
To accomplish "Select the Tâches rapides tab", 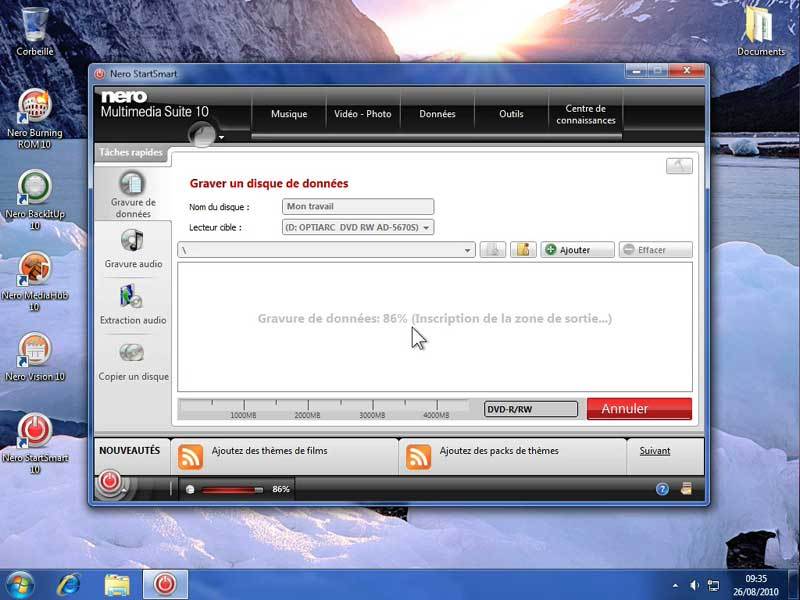I will 131,153.
